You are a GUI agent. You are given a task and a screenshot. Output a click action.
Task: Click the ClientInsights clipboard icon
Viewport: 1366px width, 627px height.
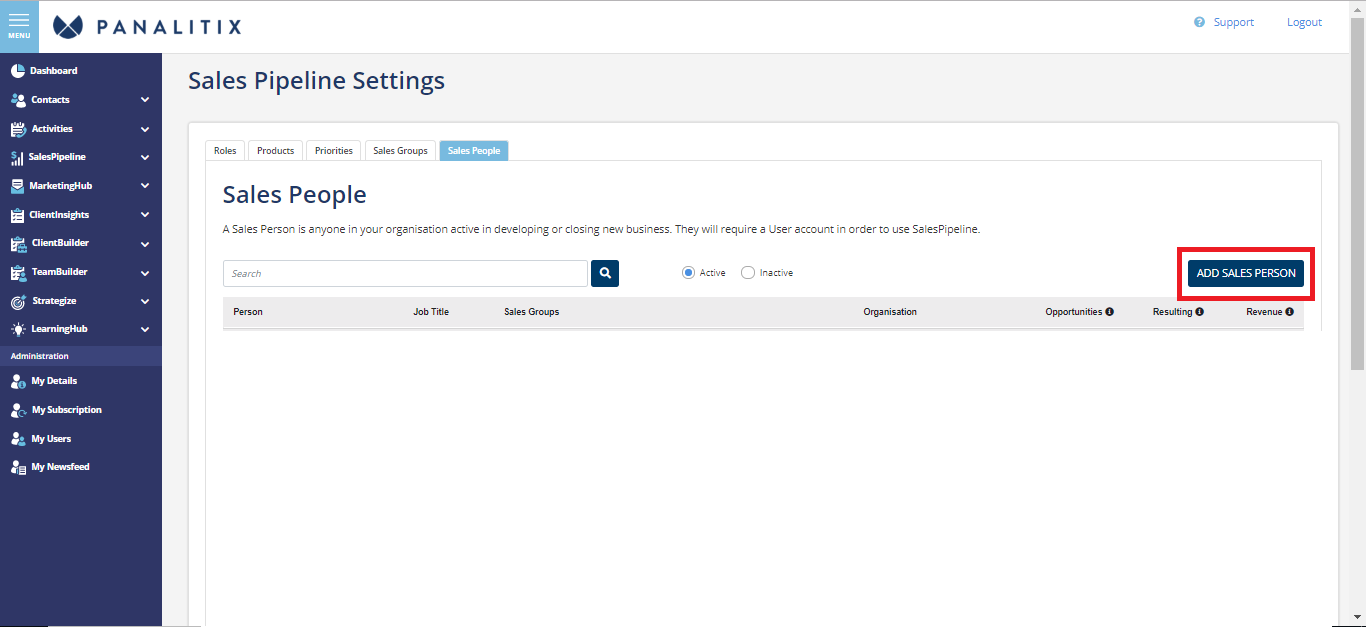point(18,215)
